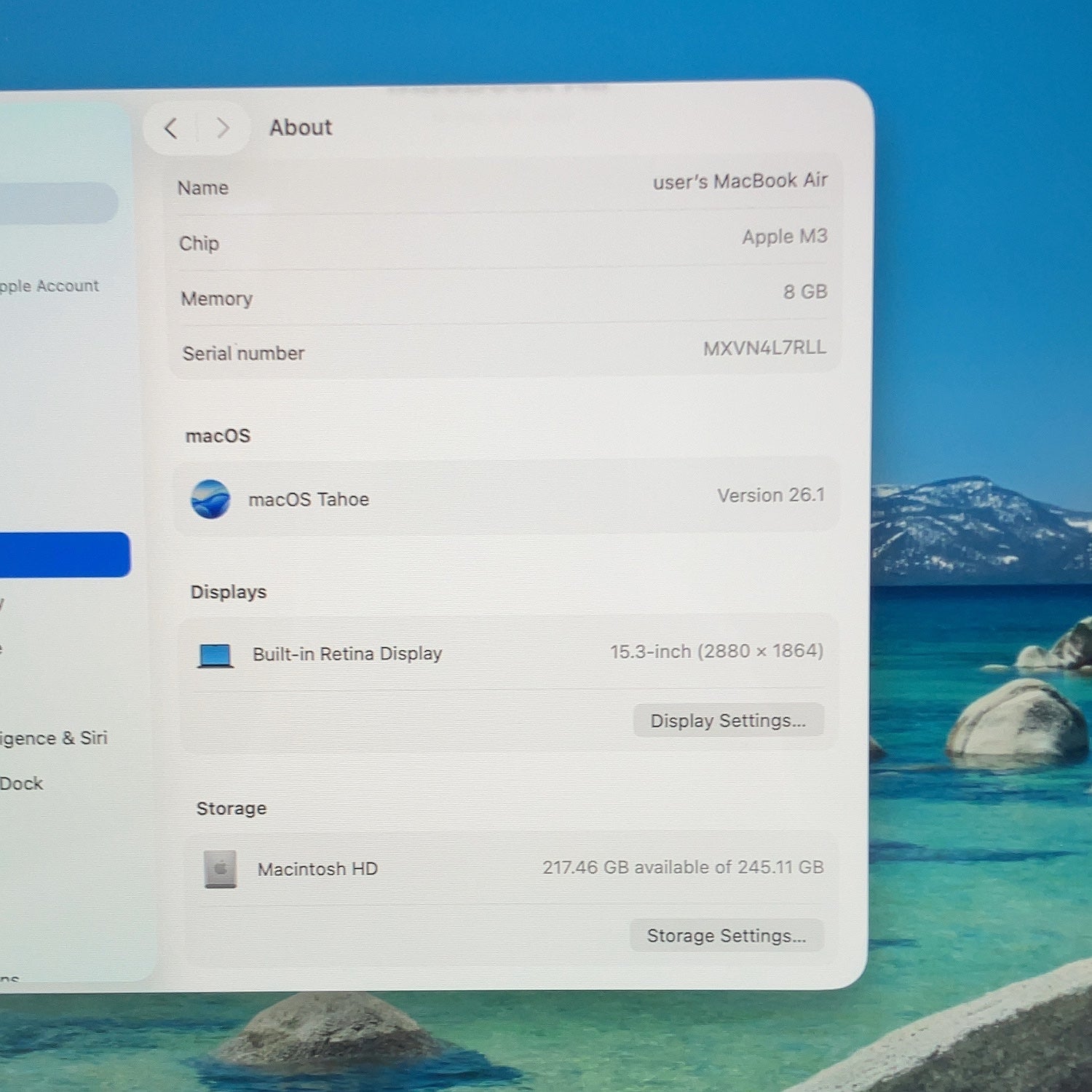Select the highlighted blue sidebar item
1092x1092 pixels.
coord(64,555)
